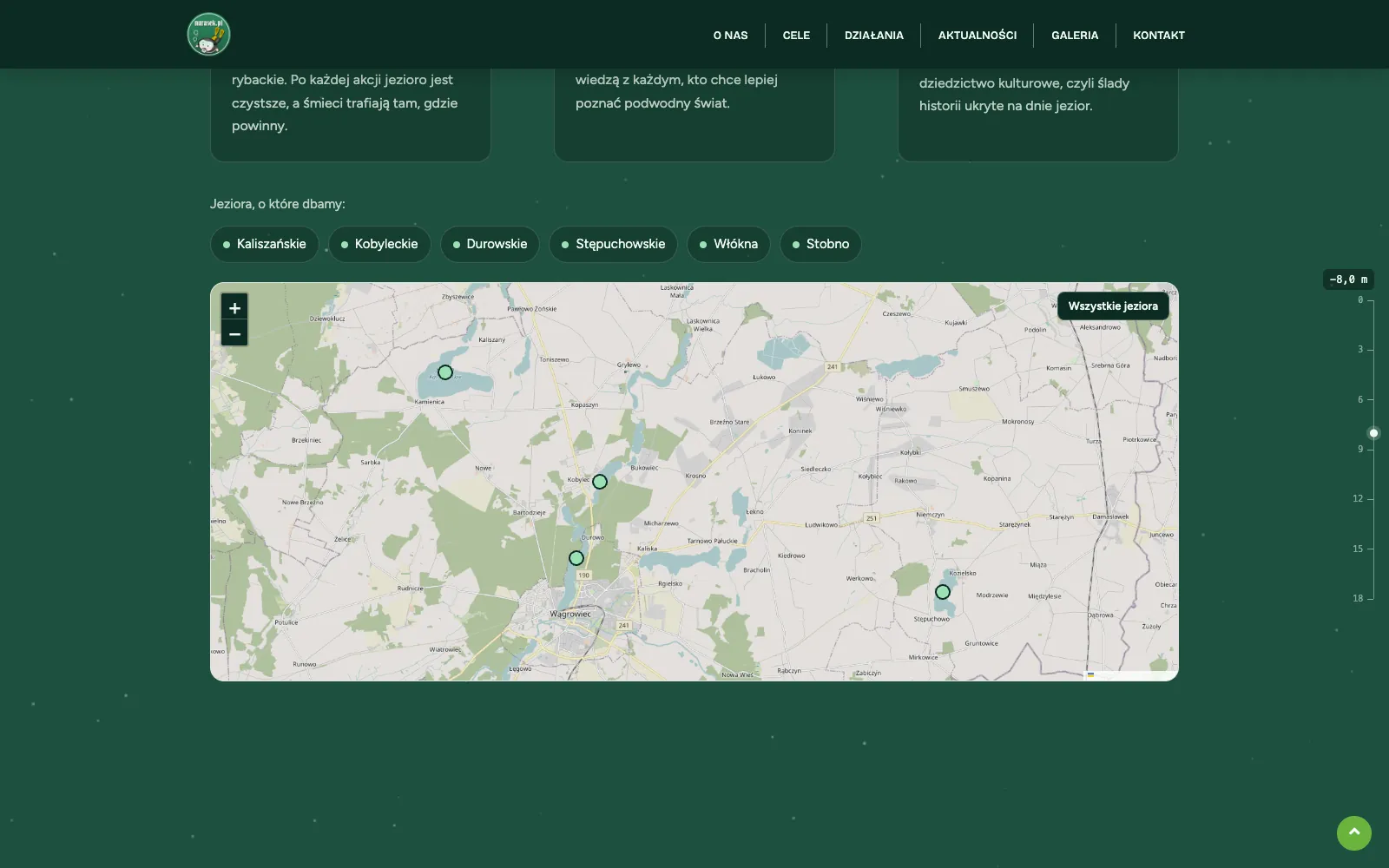Select the lake marker near Durowo
The width and height of the screenshot is (1389, 868).
coord(576,558)
